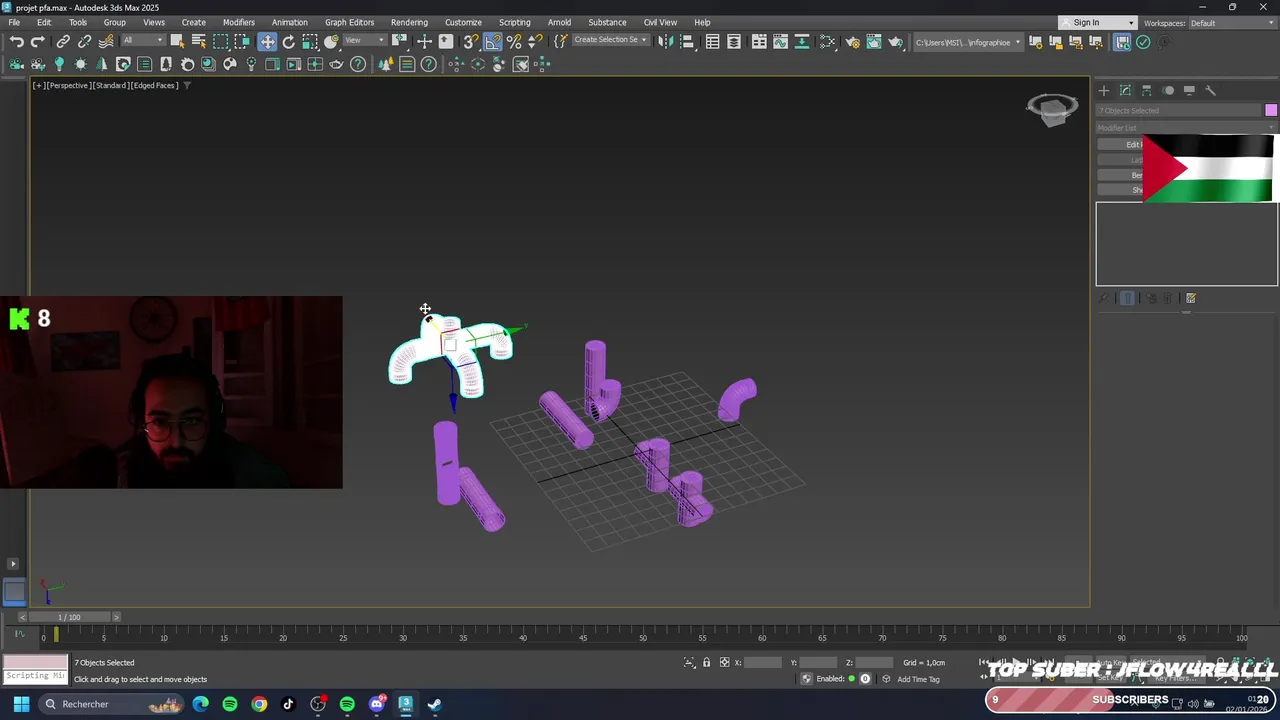
Task: Click the Select and Place tool
Action: point(332,41)
